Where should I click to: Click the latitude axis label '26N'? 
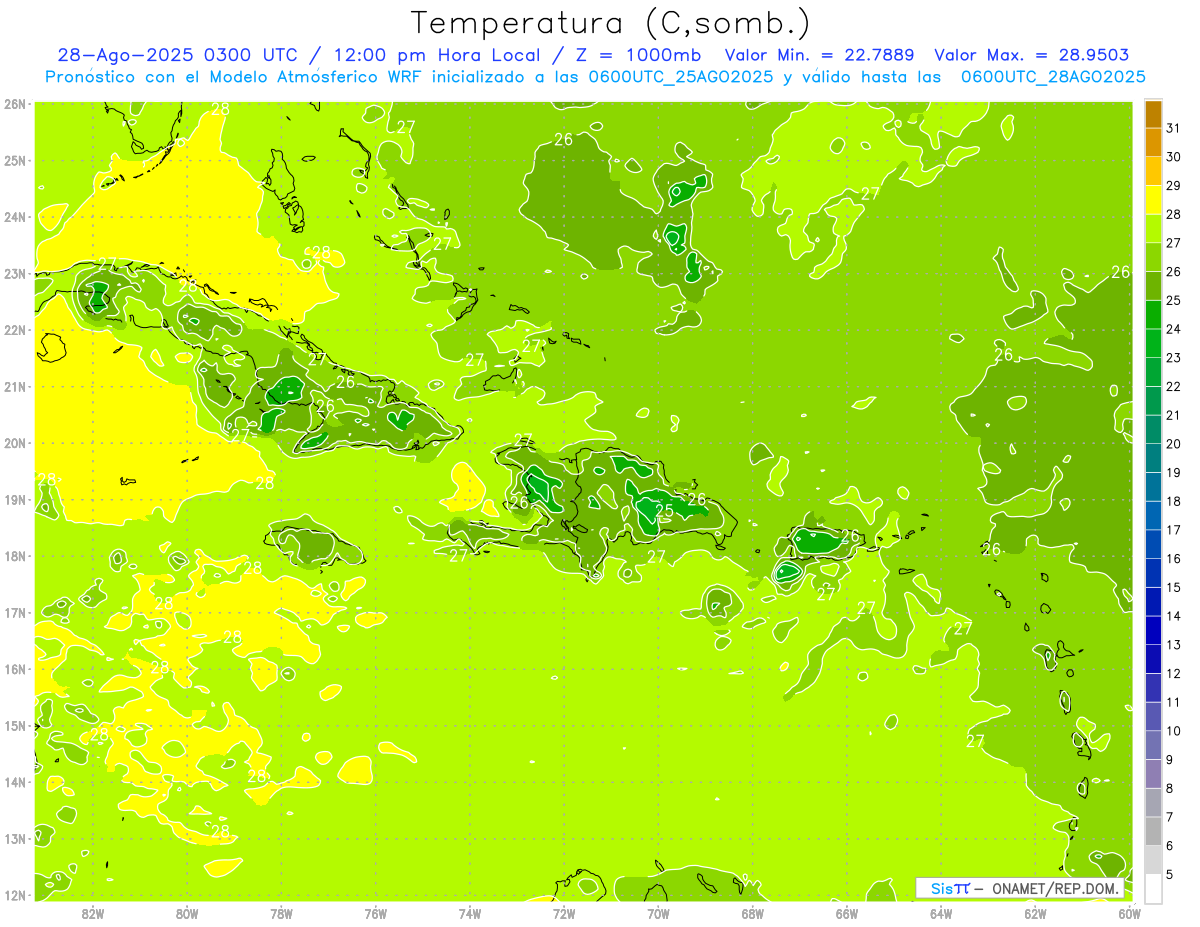(15, 104)
